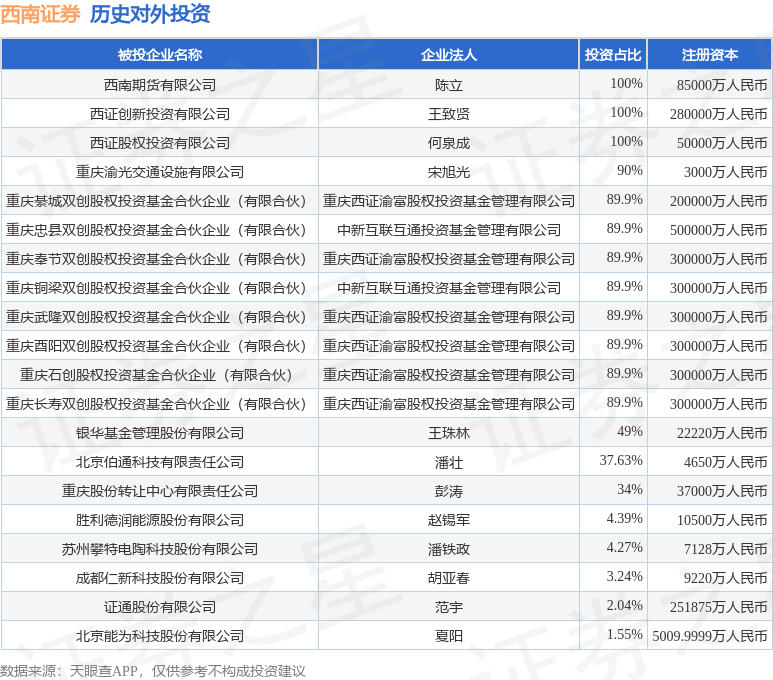Click 中新互联互通投资基金管理有限公司 in 重庆忠县 row

pos(449,230)
